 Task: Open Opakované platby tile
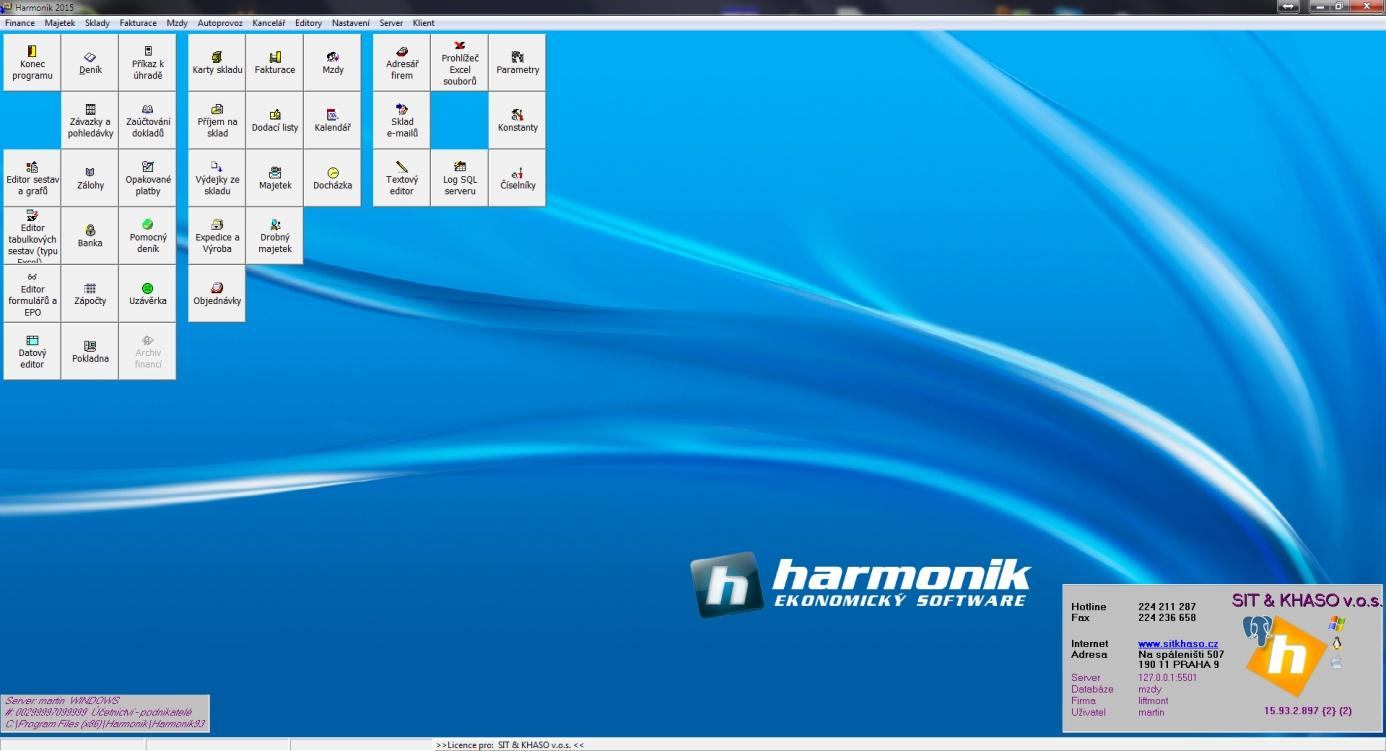point(147,178)
